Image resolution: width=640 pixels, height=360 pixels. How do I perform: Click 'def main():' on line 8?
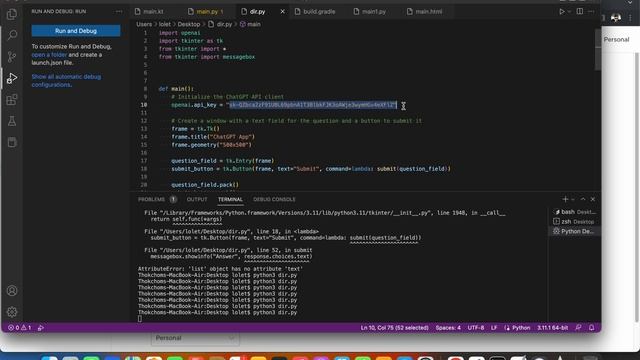pyautogui.click(x=176, y=89)
